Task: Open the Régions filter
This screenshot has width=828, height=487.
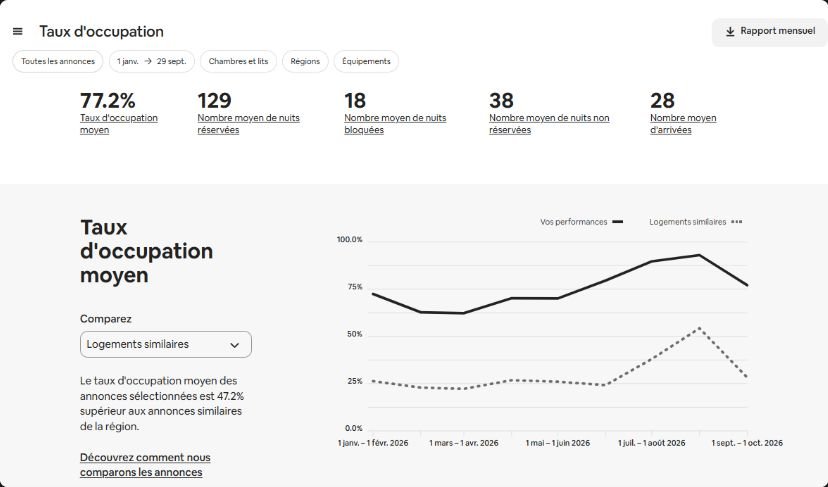Action: 305,61
